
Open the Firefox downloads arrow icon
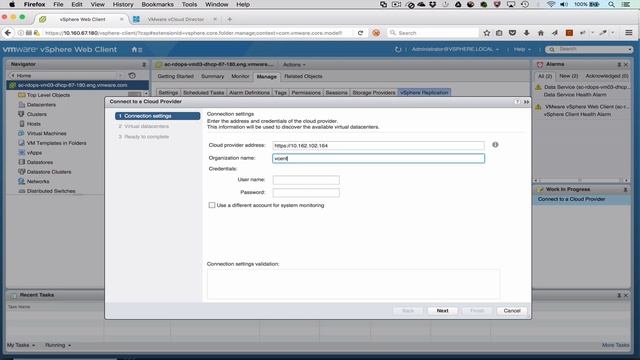coord(527,33)
